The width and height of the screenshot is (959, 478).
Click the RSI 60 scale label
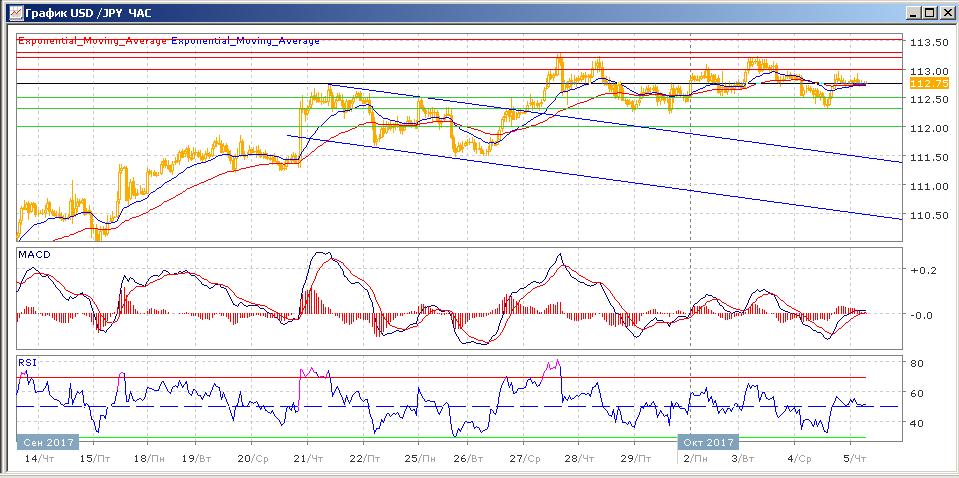click(916, 393)
